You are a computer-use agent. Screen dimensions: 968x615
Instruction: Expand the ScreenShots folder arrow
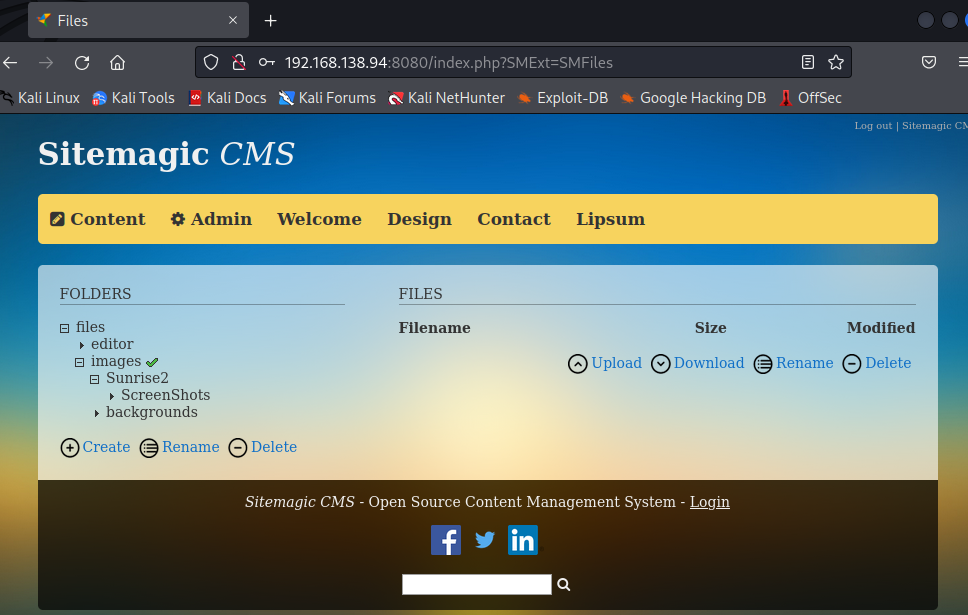(x=112, y=396)
